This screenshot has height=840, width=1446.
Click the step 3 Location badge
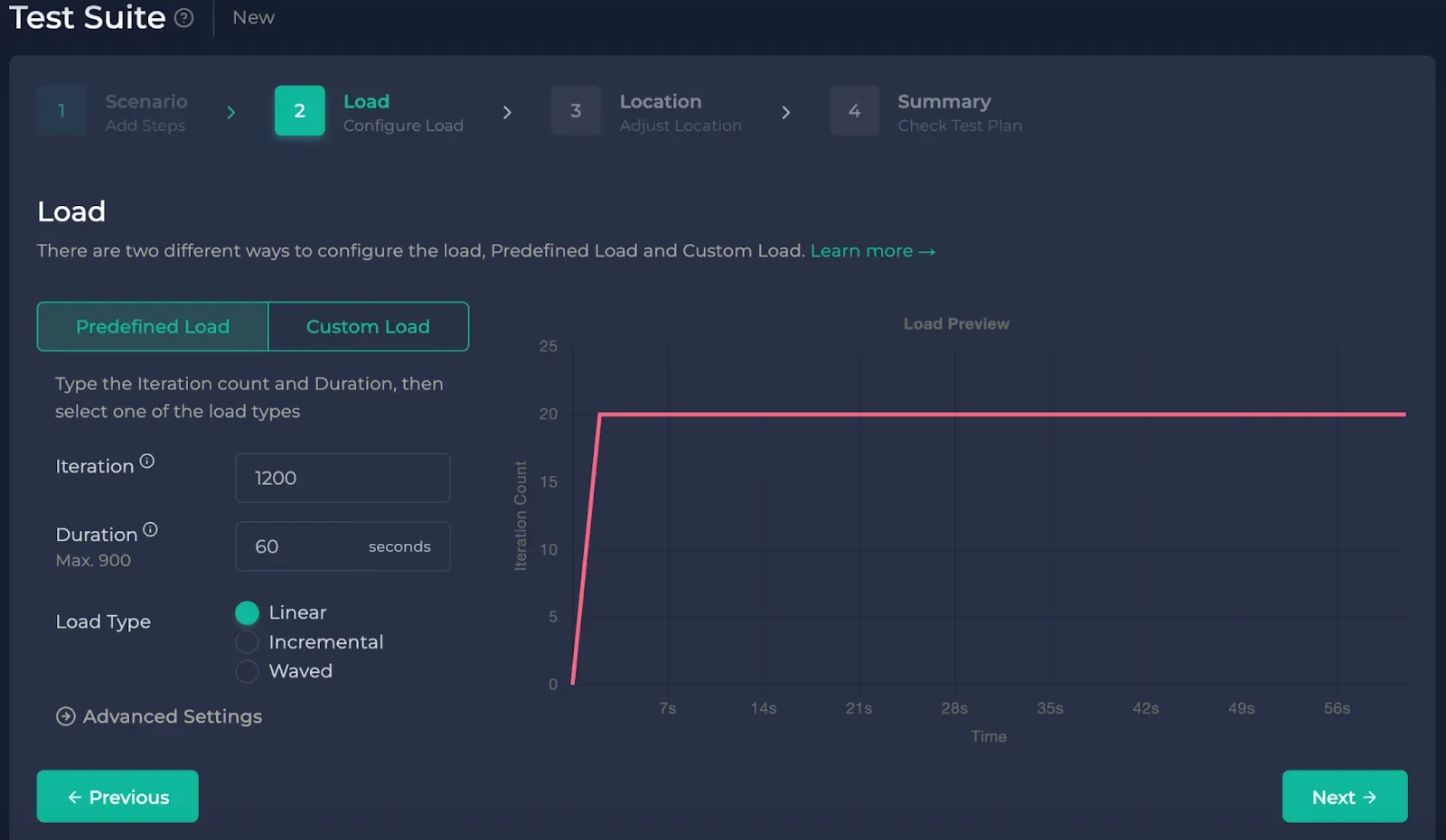(576, 110)
